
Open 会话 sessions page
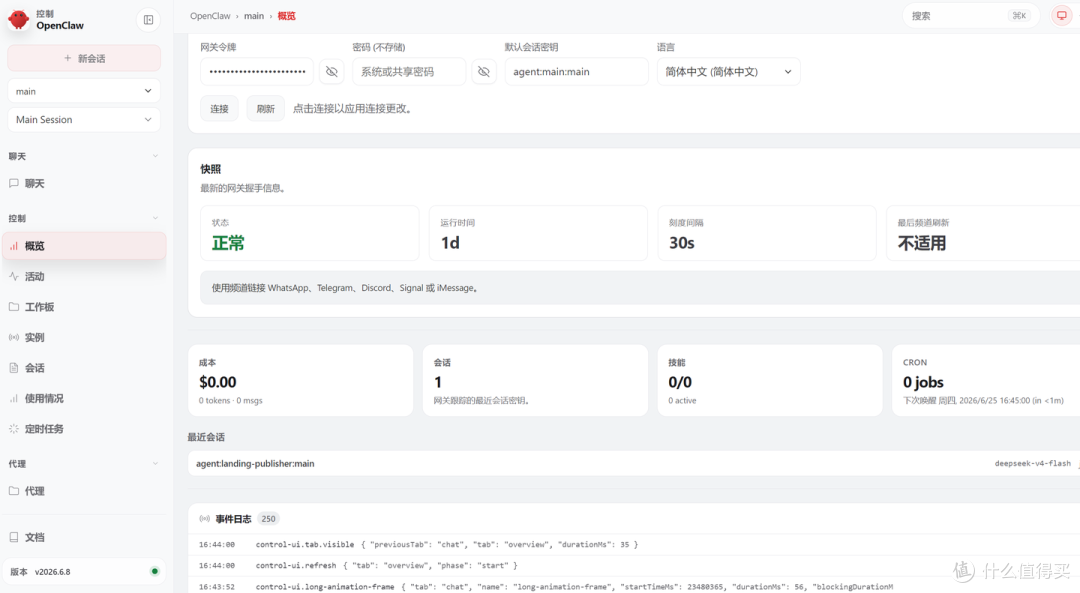pyautogui.click(x=84, y=368)
